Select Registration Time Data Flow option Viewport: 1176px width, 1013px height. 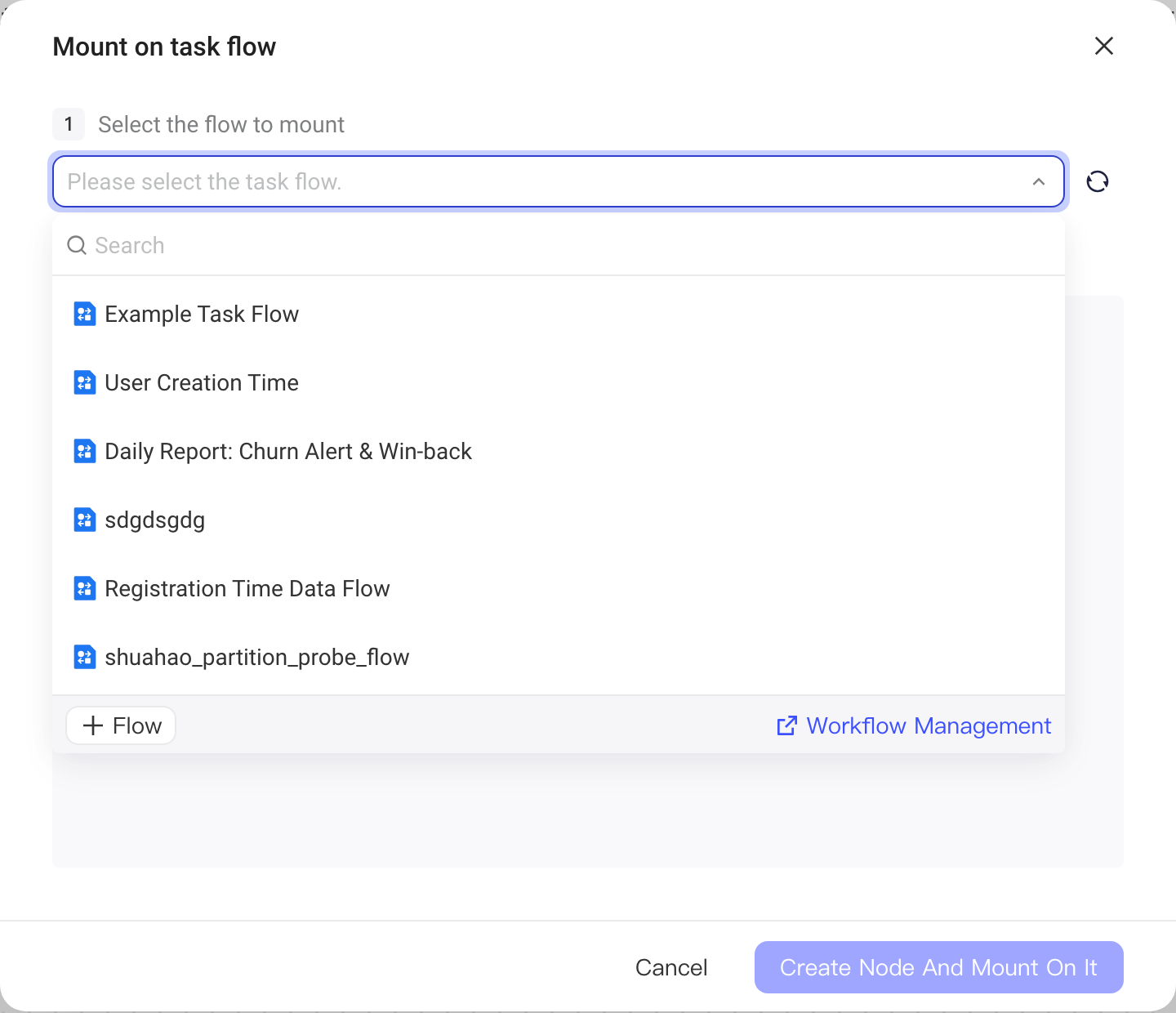pyautogui.click(x=559, y=588)
